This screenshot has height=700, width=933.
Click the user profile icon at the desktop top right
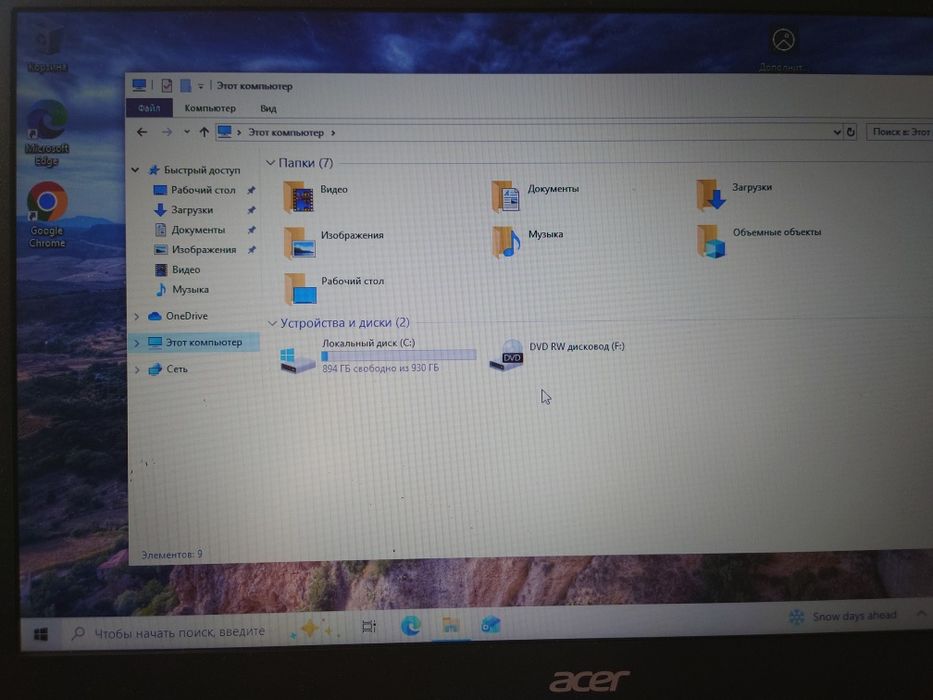784,40
